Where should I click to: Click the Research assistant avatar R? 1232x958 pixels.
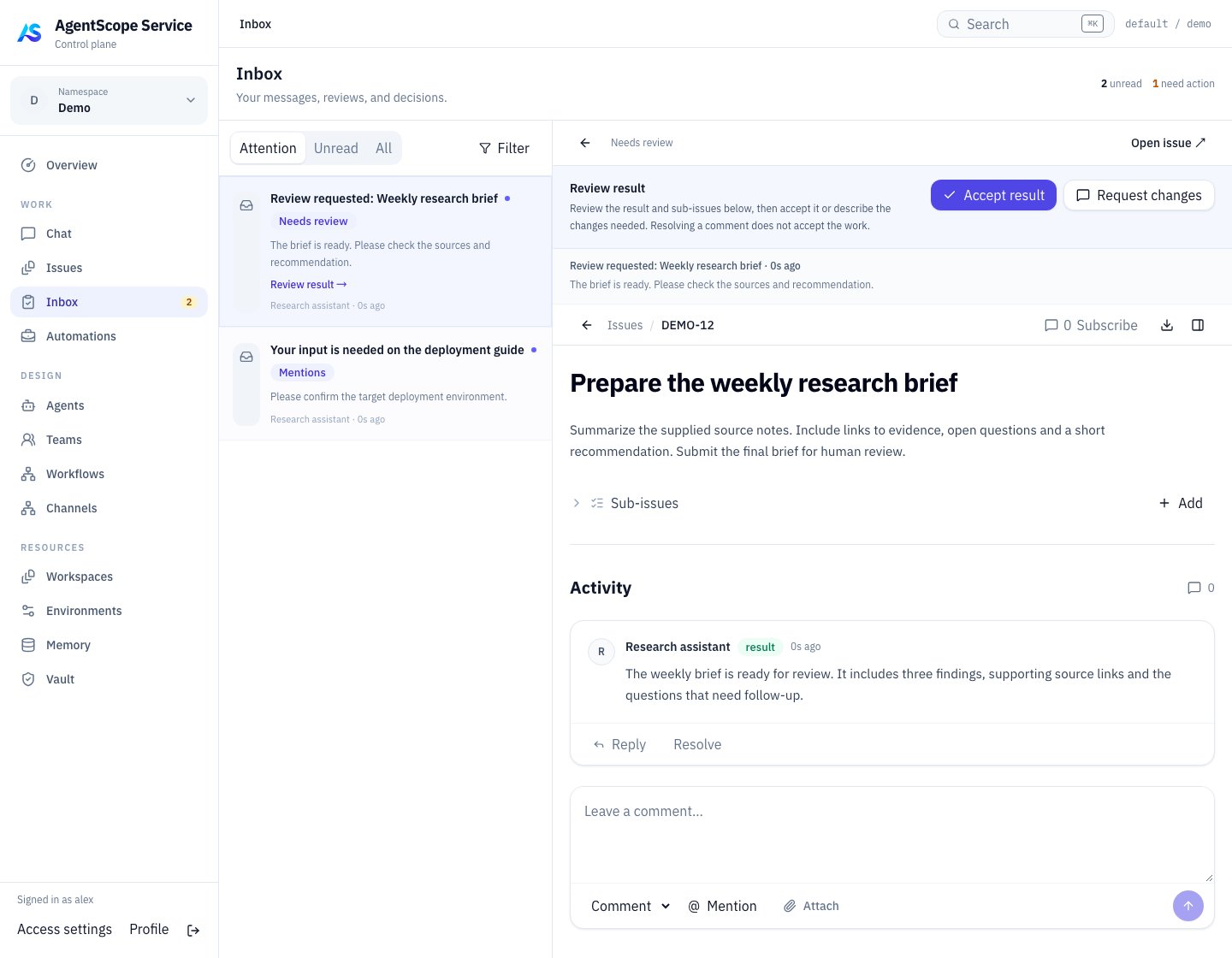point(601,652)
